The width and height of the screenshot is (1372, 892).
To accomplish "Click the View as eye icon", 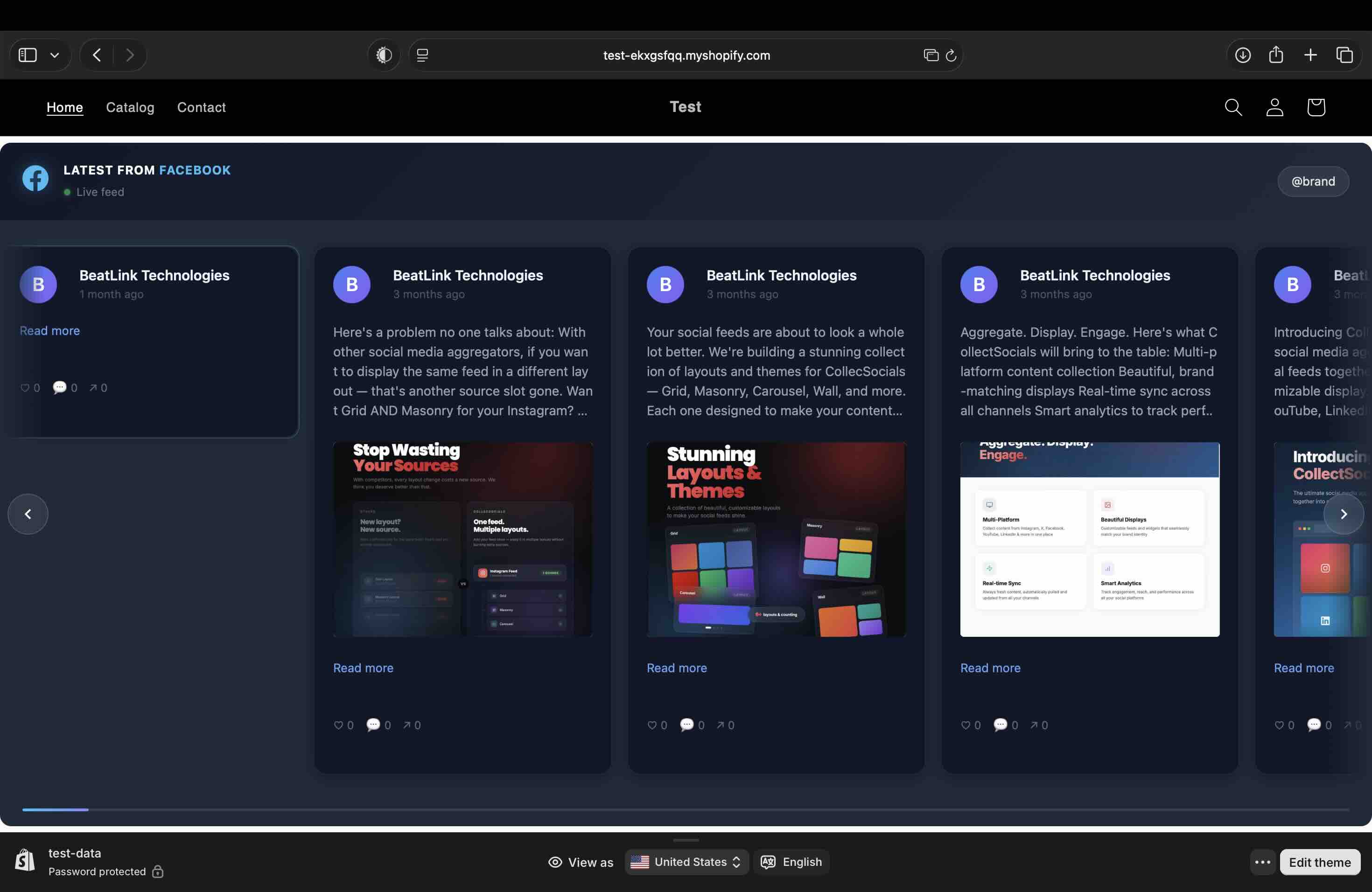I will click(x=555, y=862).
